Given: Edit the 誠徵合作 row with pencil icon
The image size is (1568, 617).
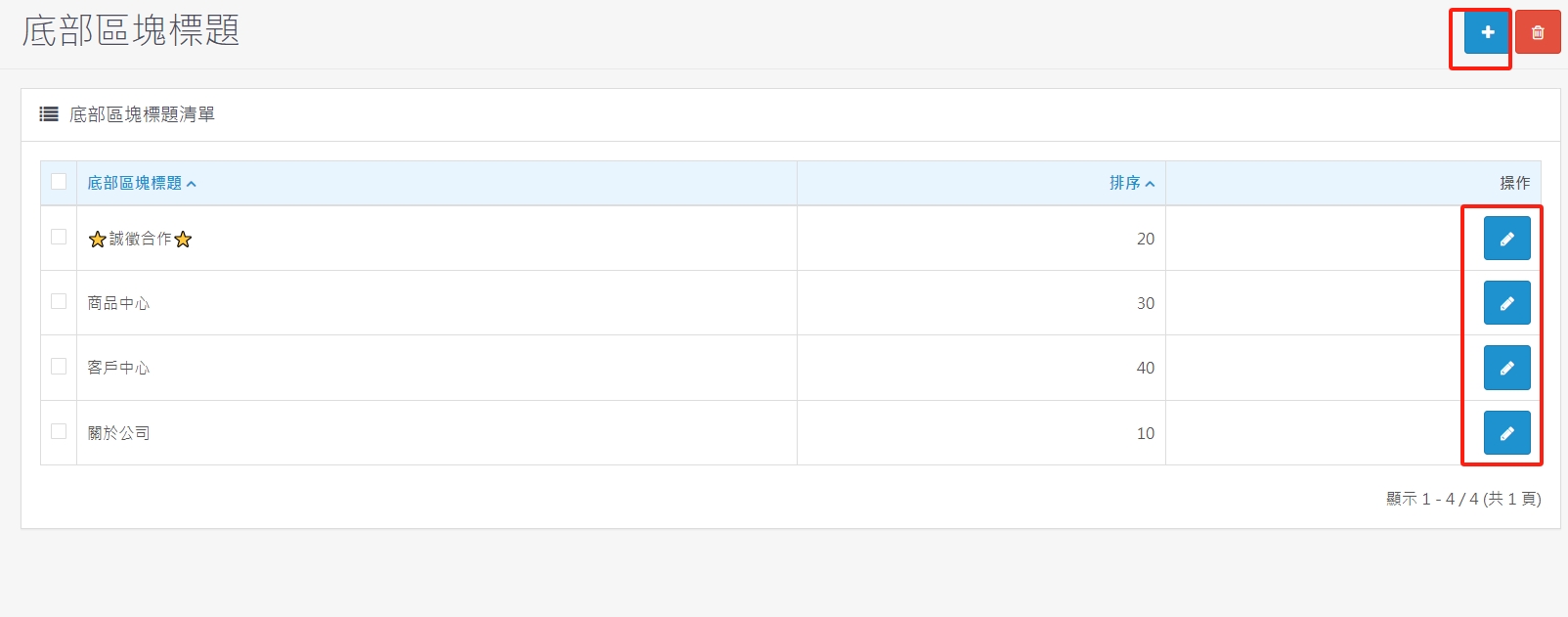Looking at the screenshot, I should [1506, 239].
